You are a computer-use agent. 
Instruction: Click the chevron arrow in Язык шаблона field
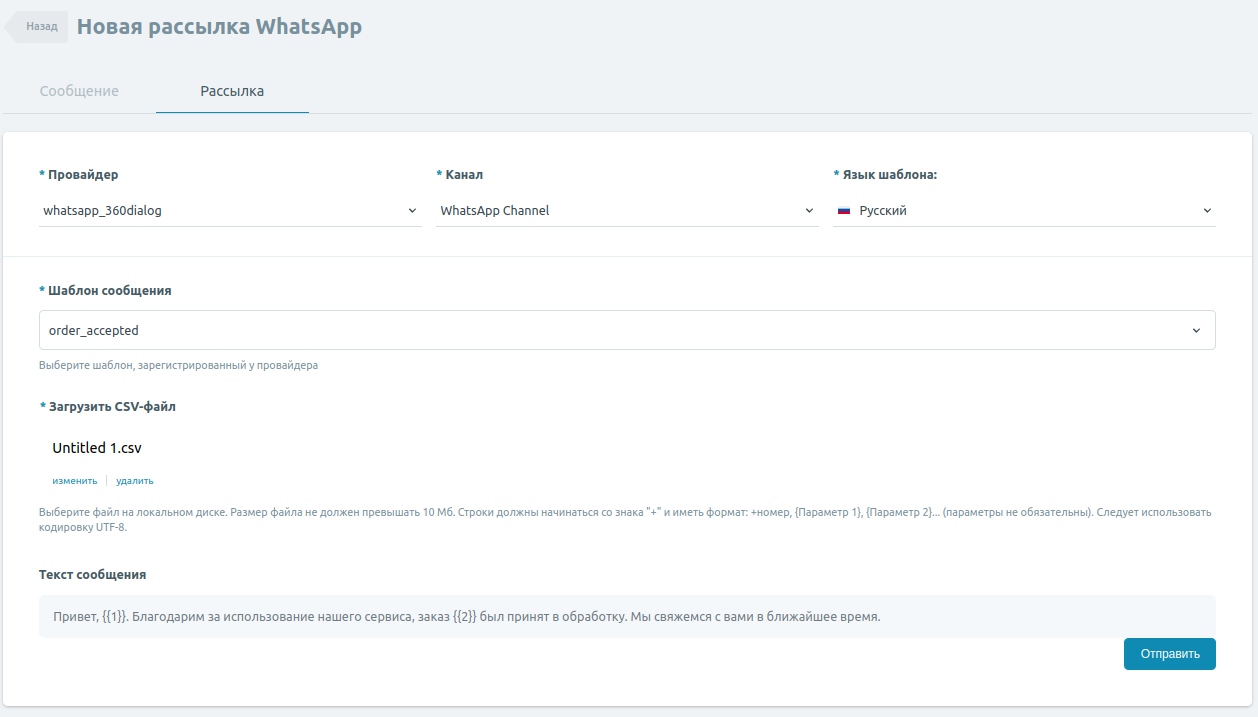1206,211
